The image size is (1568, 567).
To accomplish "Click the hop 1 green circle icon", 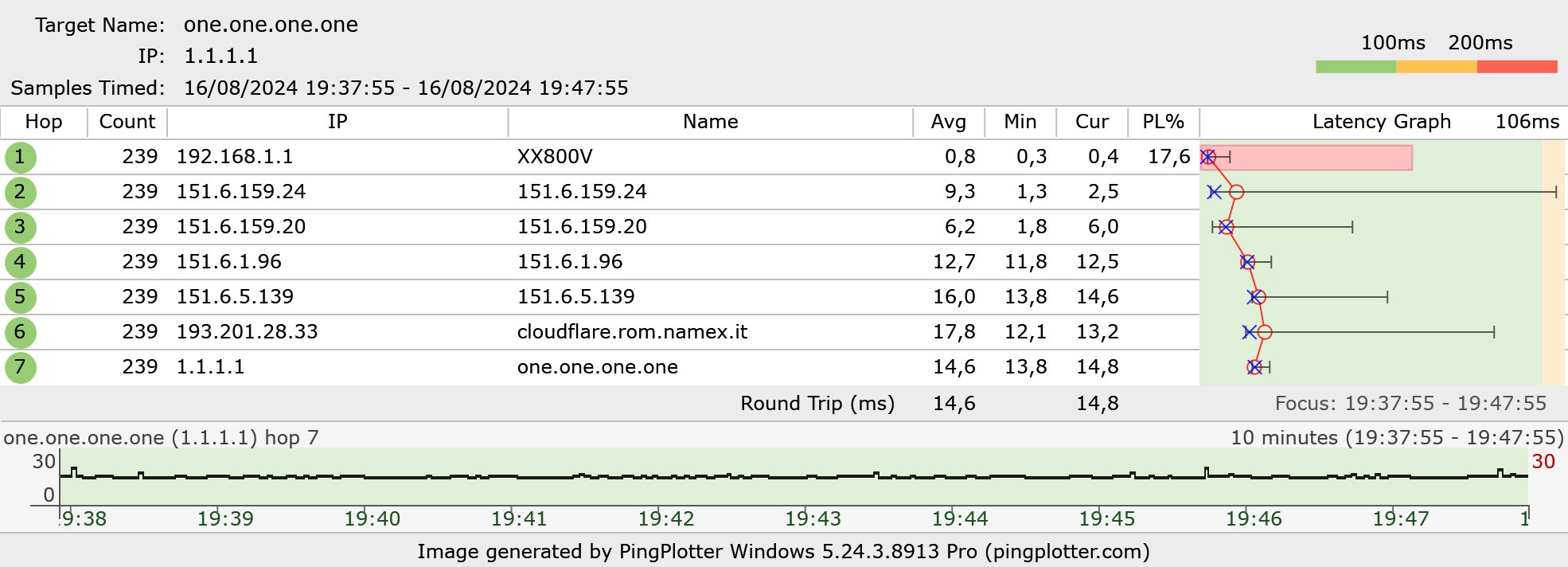I will [x=20, y=157].
